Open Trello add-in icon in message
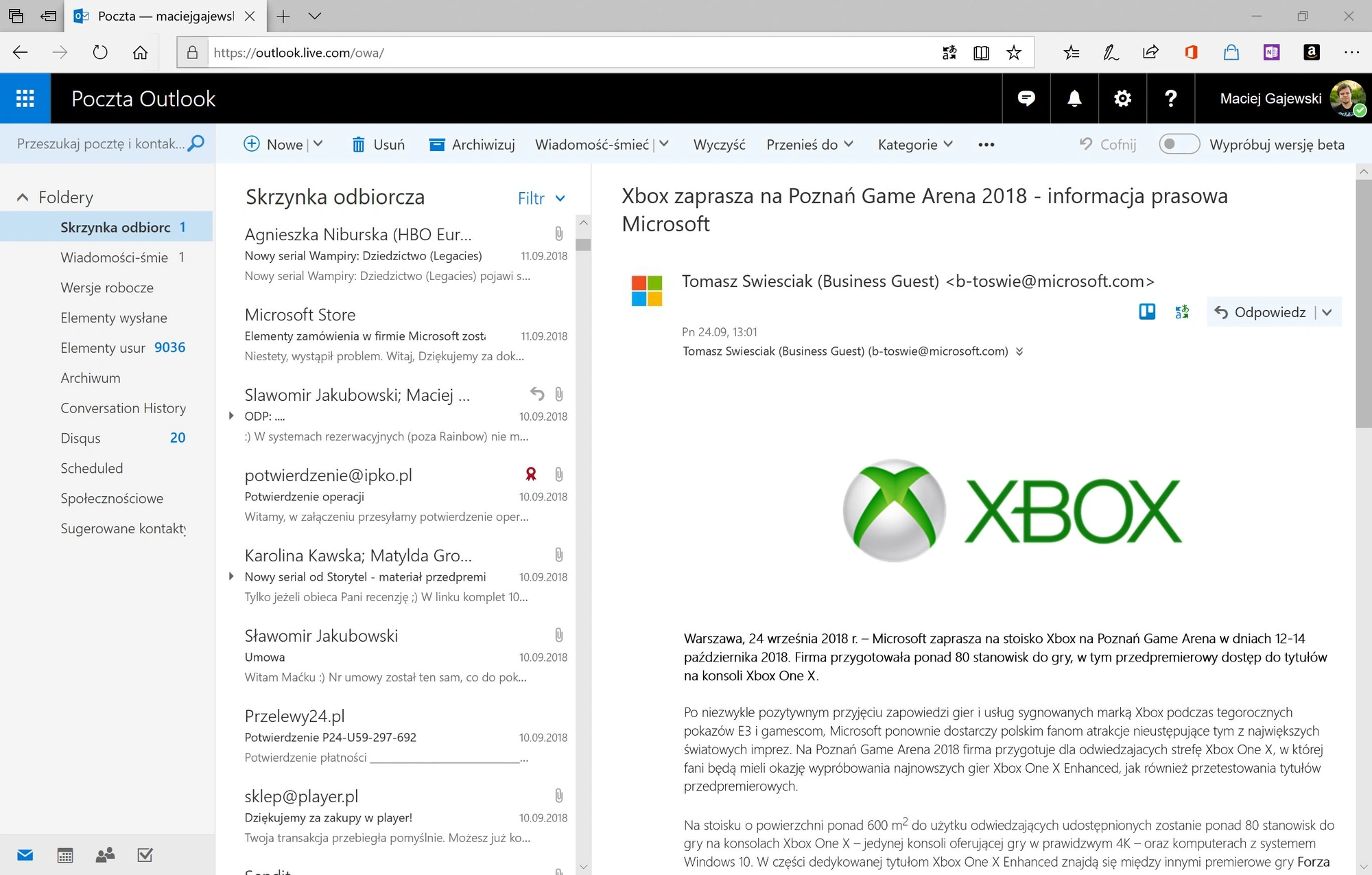This screenshot has width=1372, height=875. (x=1147, y=312)
